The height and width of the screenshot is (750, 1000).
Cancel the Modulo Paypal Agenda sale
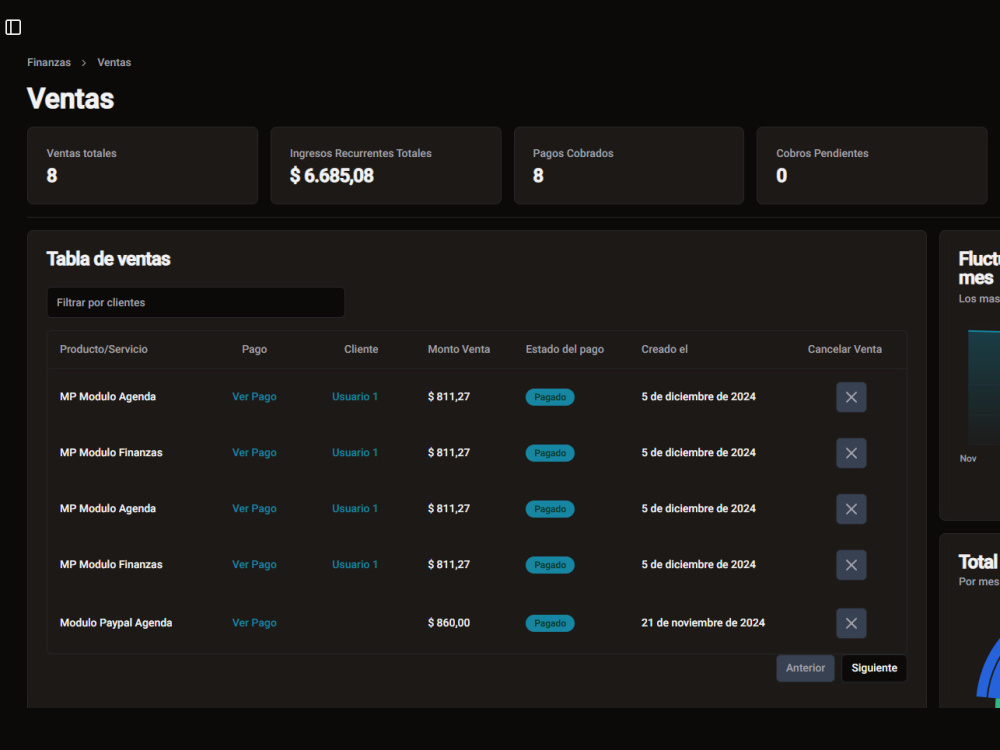[x=851, y=623]
